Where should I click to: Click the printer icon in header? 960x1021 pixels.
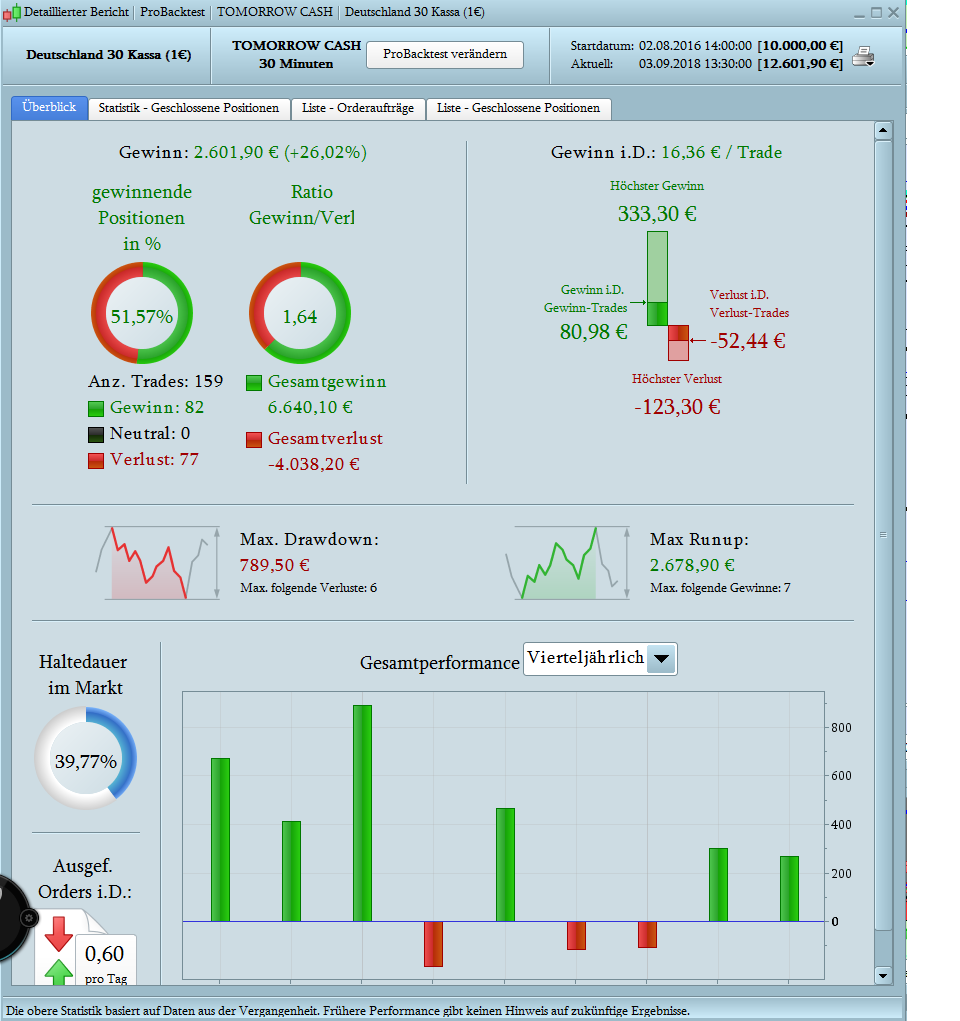point(864,57)
